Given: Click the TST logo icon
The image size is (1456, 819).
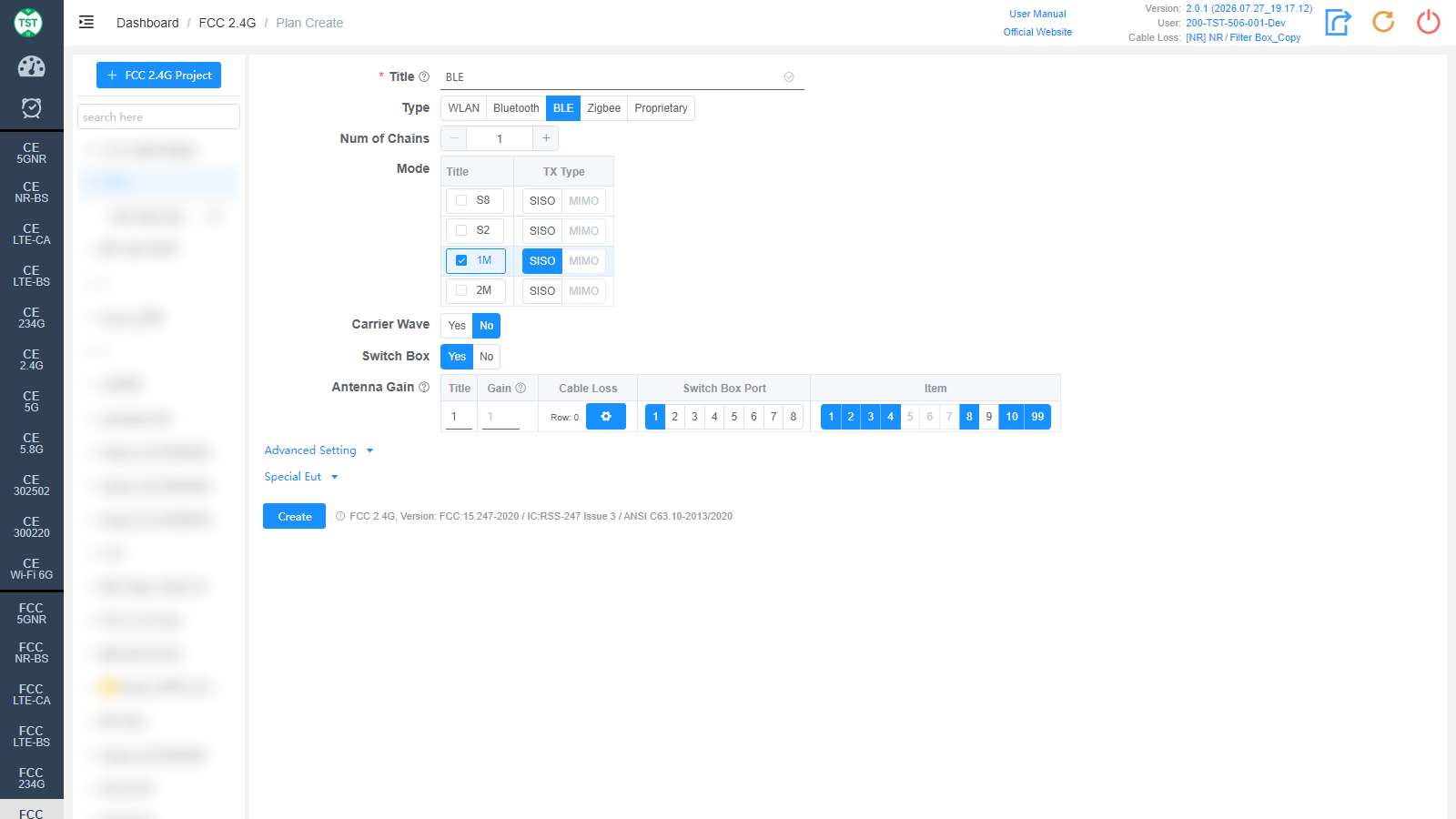Looking at the screenshot, I should point(28,23).
